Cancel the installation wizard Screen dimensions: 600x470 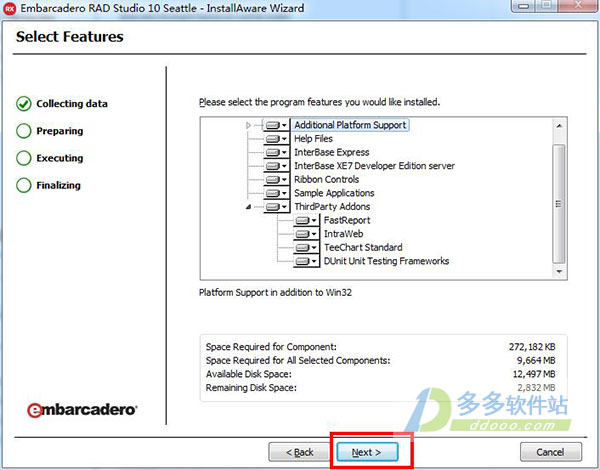click(550, 452)
